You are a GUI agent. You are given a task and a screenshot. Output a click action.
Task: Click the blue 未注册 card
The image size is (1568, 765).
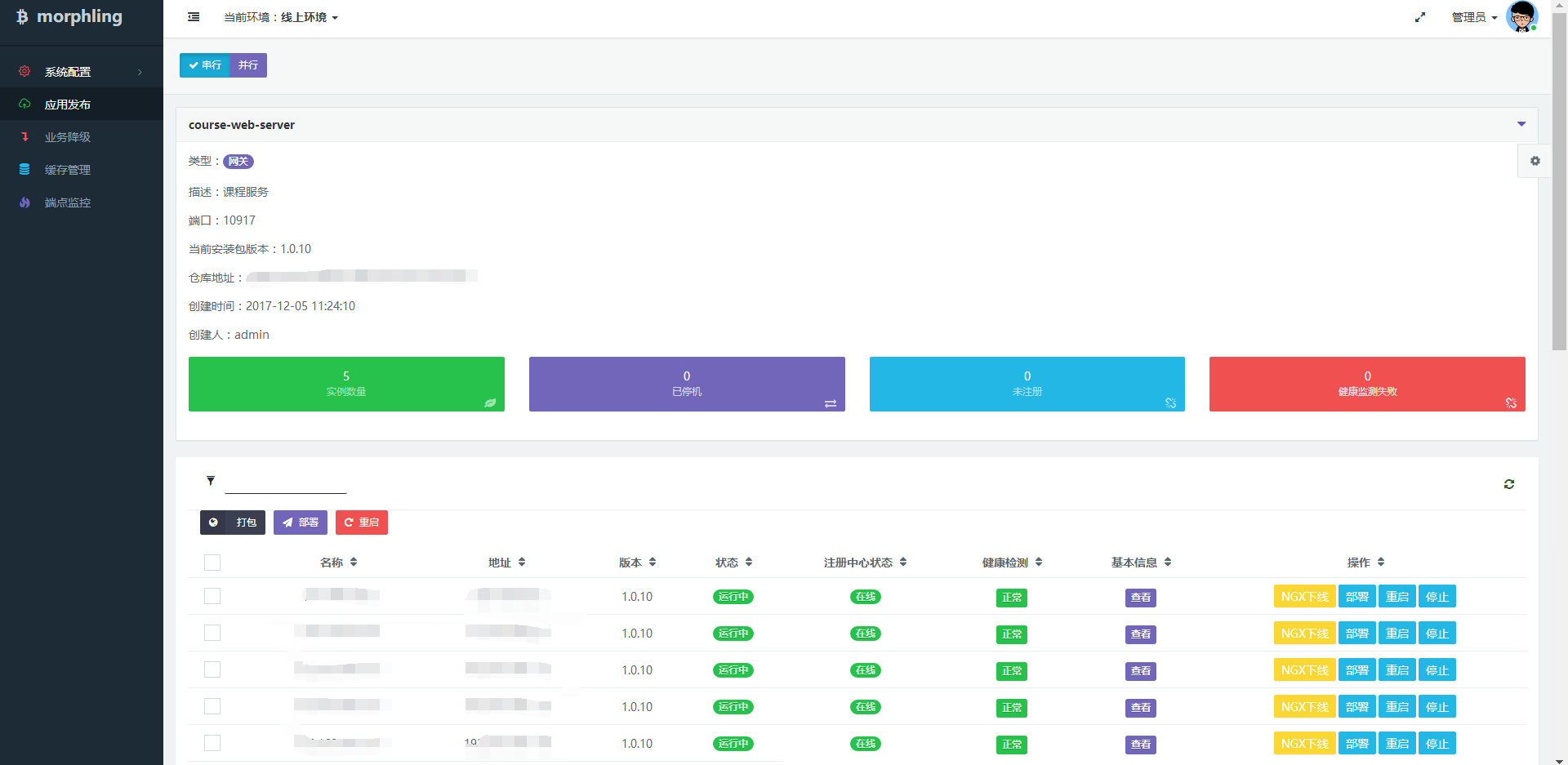pos(1027,384)
